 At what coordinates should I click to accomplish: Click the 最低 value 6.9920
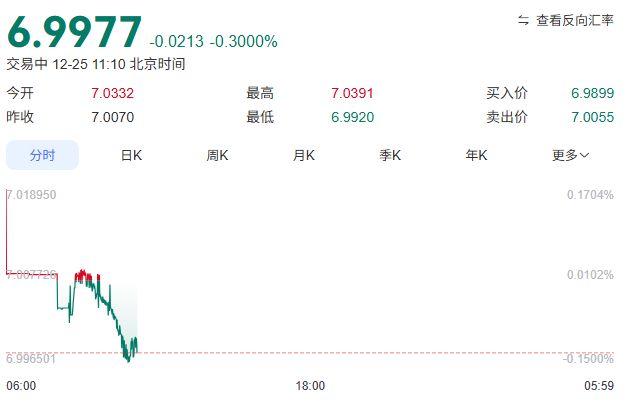[351, 117]
